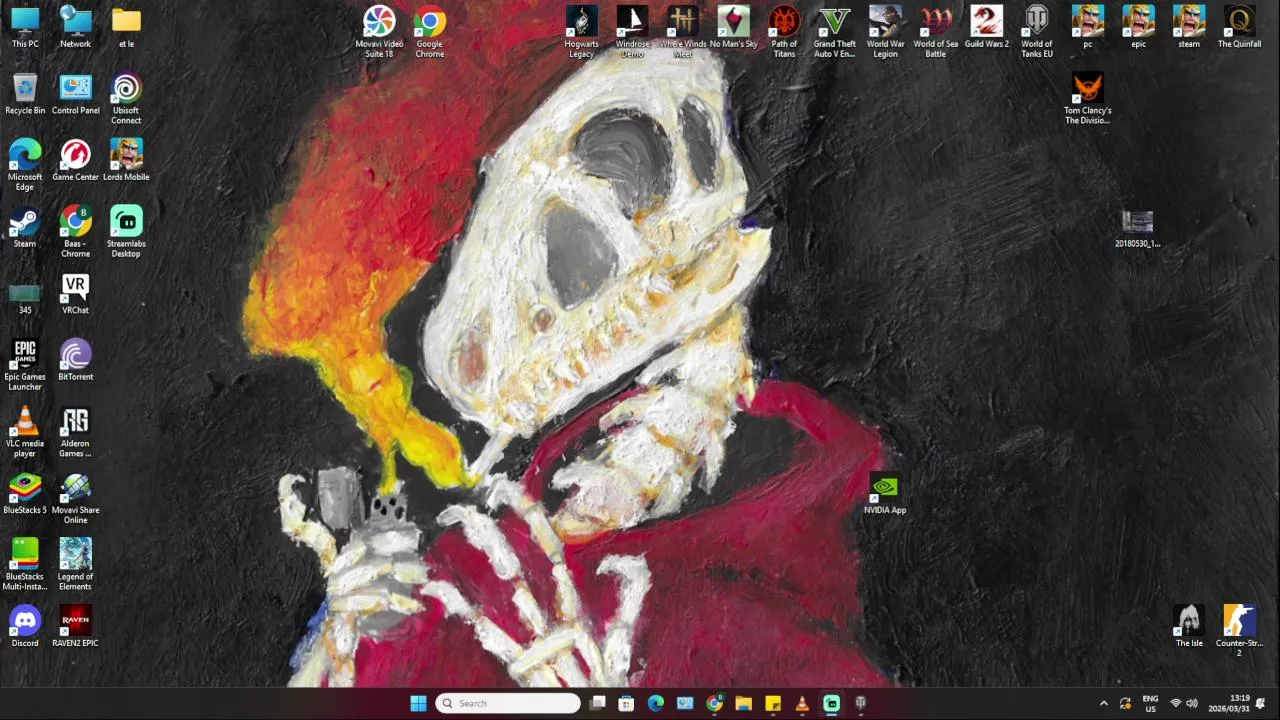Screen dimensions: 1280x720
Task: Open BitTorrent from desktop
Action: pyautogui.click(x=75, y=360)
